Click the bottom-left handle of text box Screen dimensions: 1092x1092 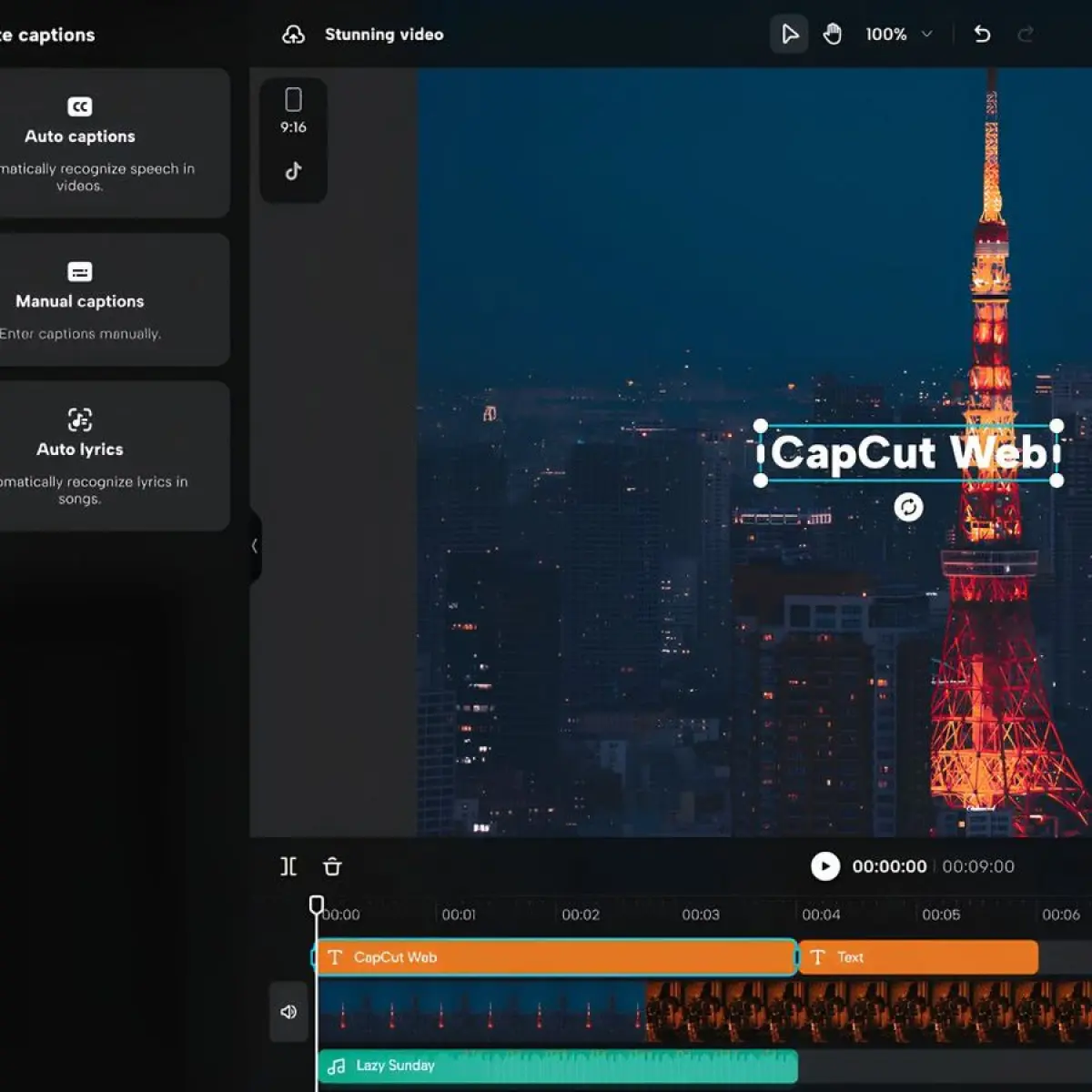761,480
